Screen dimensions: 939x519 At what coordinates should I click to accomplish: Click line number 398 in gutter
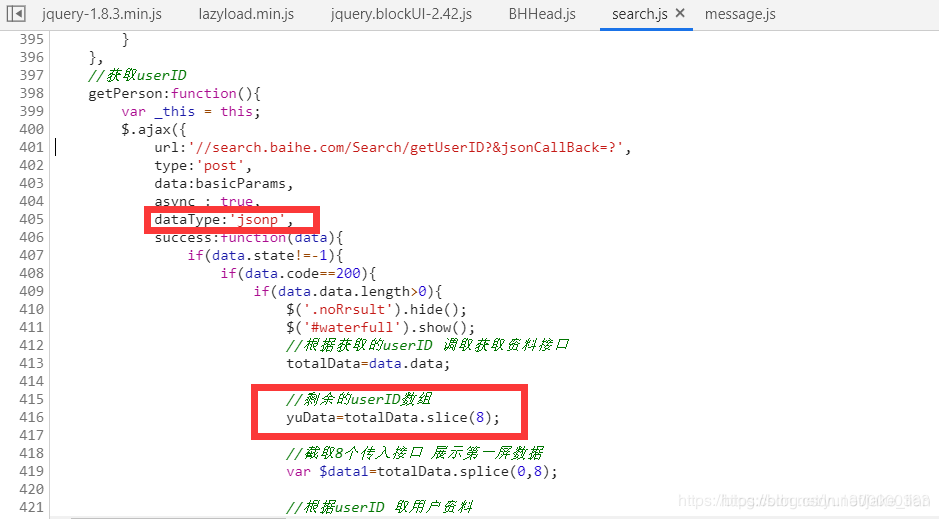tap(32, 93)
